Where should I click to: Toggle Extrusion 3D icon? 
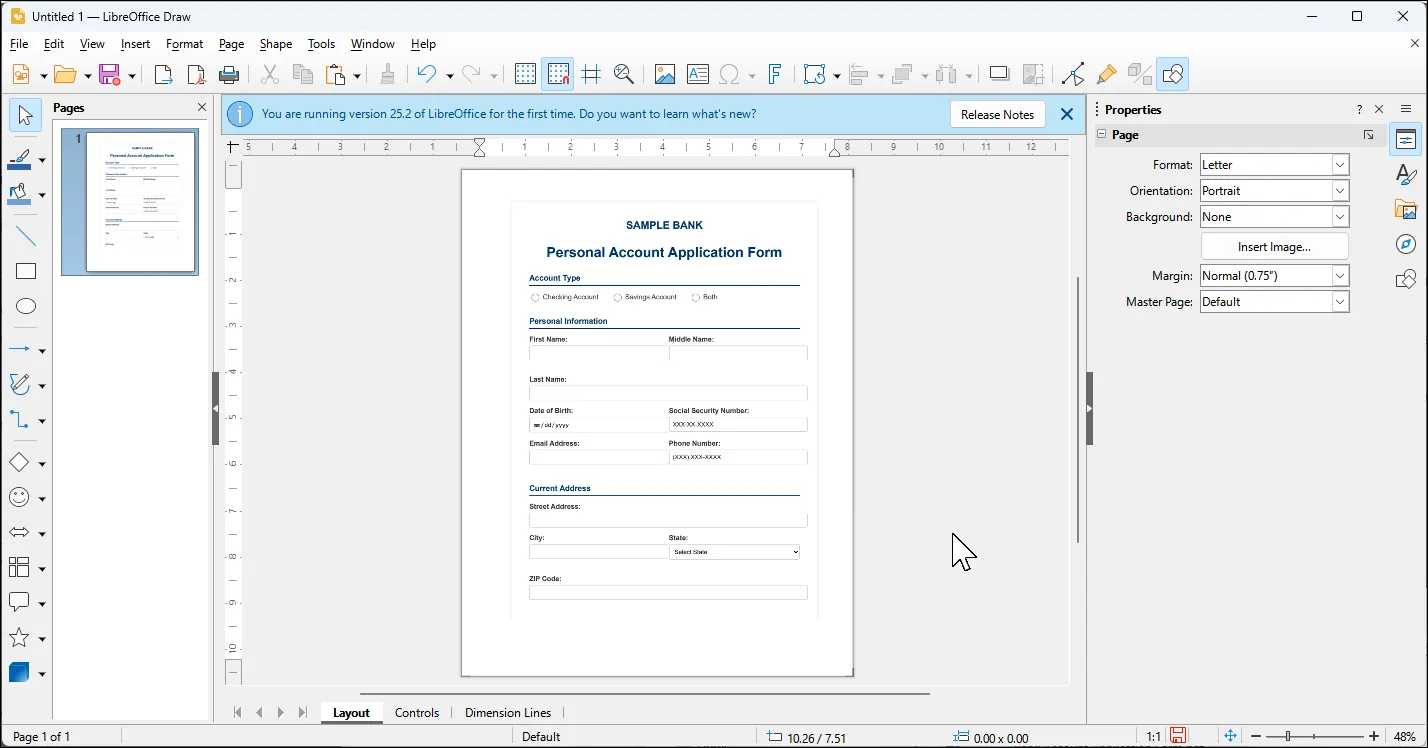click(x=1139, y=74)
